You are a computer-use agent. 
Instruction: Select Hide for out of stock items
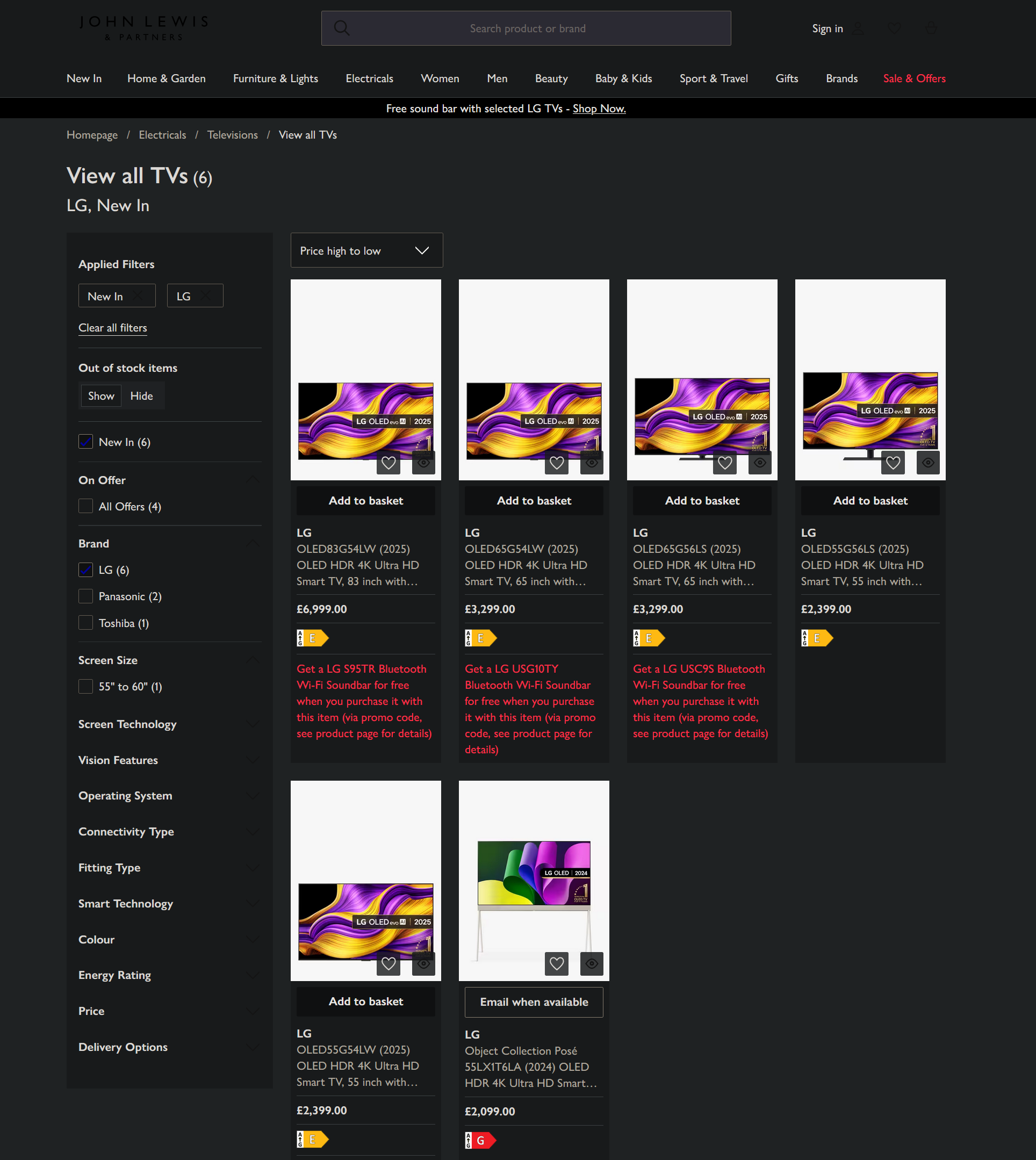[x=141, y=395]
